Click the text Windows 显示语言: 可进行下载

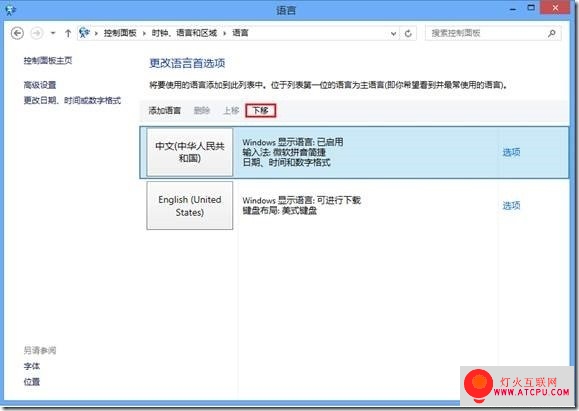pos(301,201)
